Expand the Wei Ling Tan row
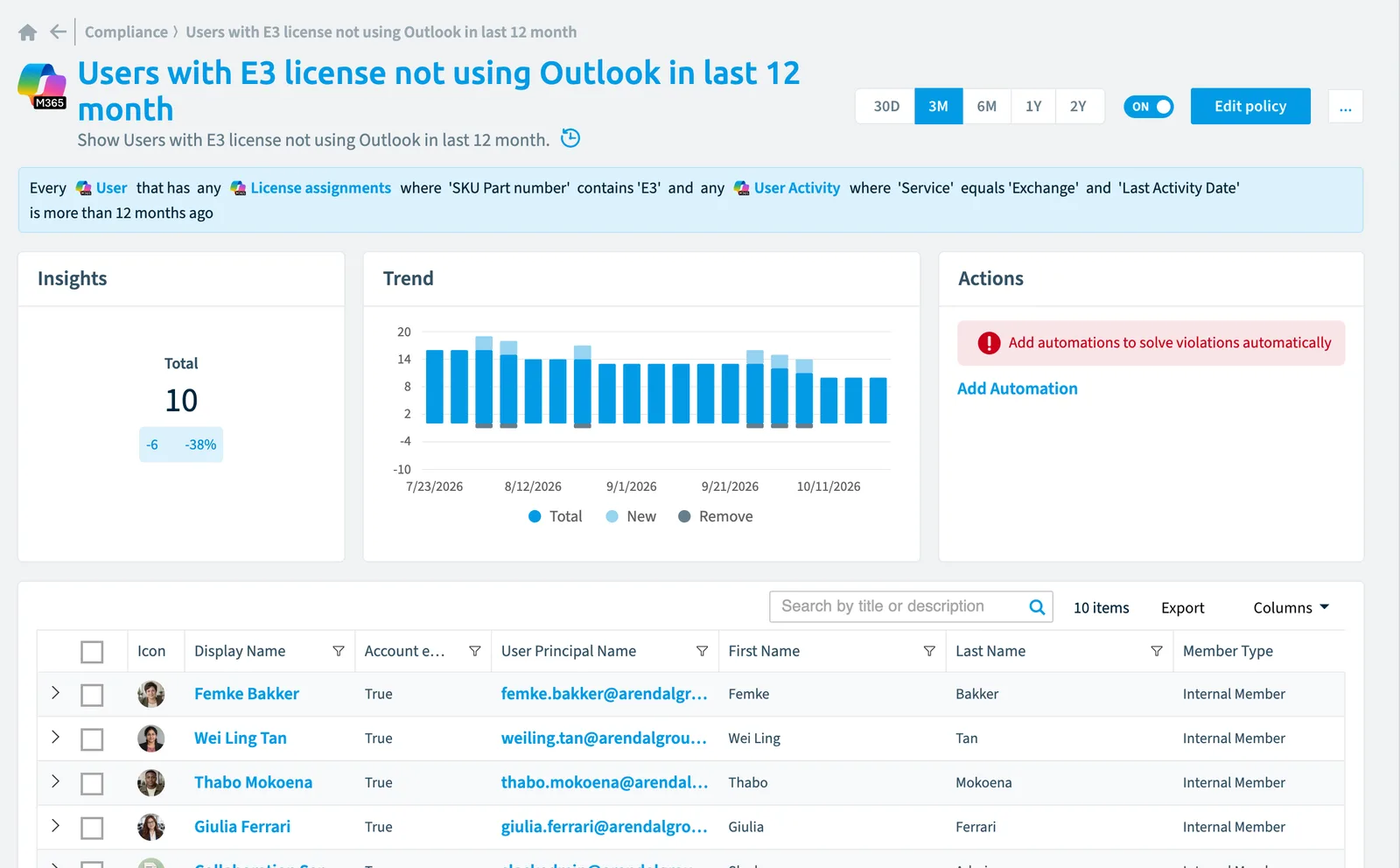The width and height of the screenshot is (1400, 868). click(55, 737)
